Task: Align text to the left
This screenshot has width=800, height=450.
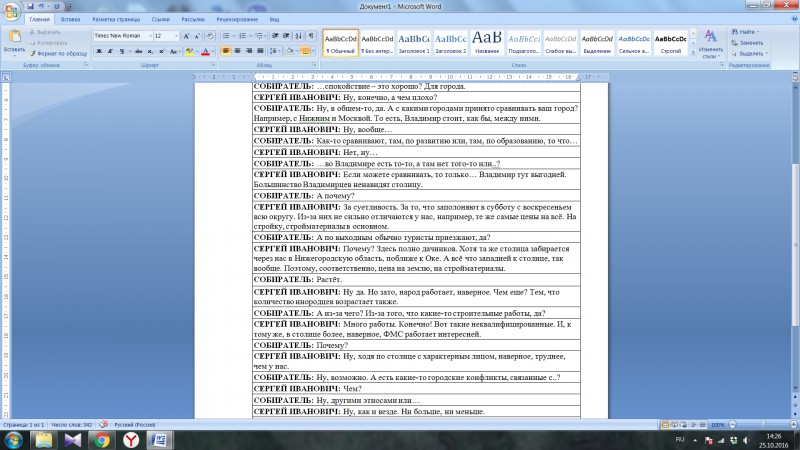Action: (226, 51)
